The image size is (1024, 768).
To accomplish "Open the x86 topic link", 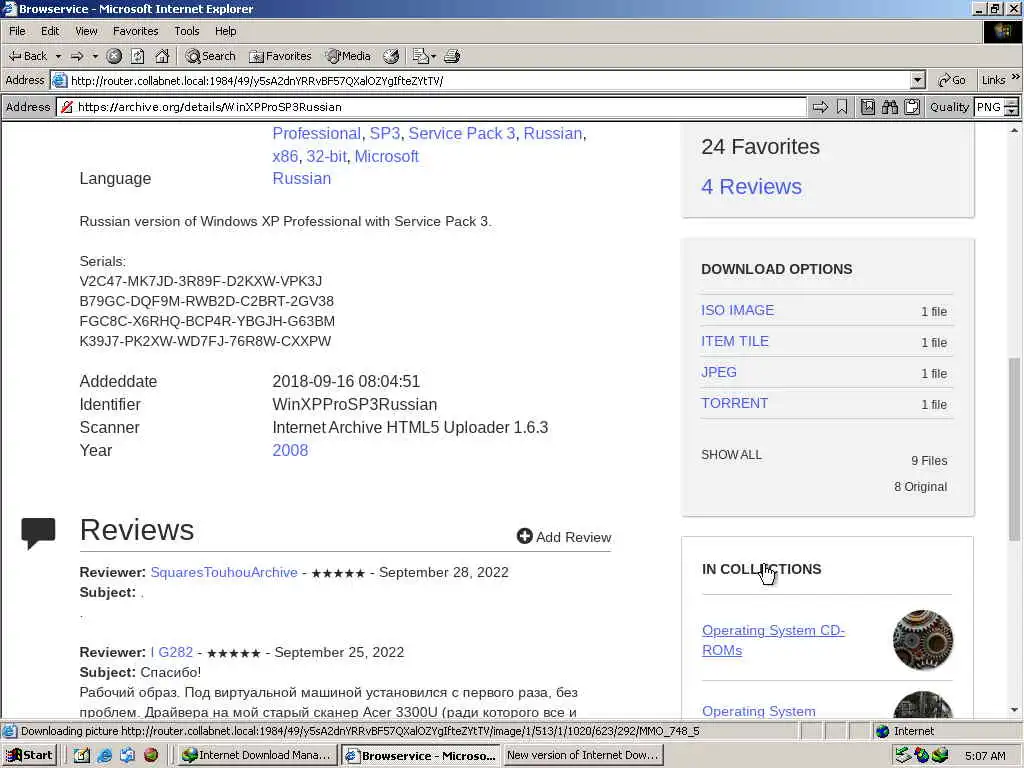I will [285, 156].
